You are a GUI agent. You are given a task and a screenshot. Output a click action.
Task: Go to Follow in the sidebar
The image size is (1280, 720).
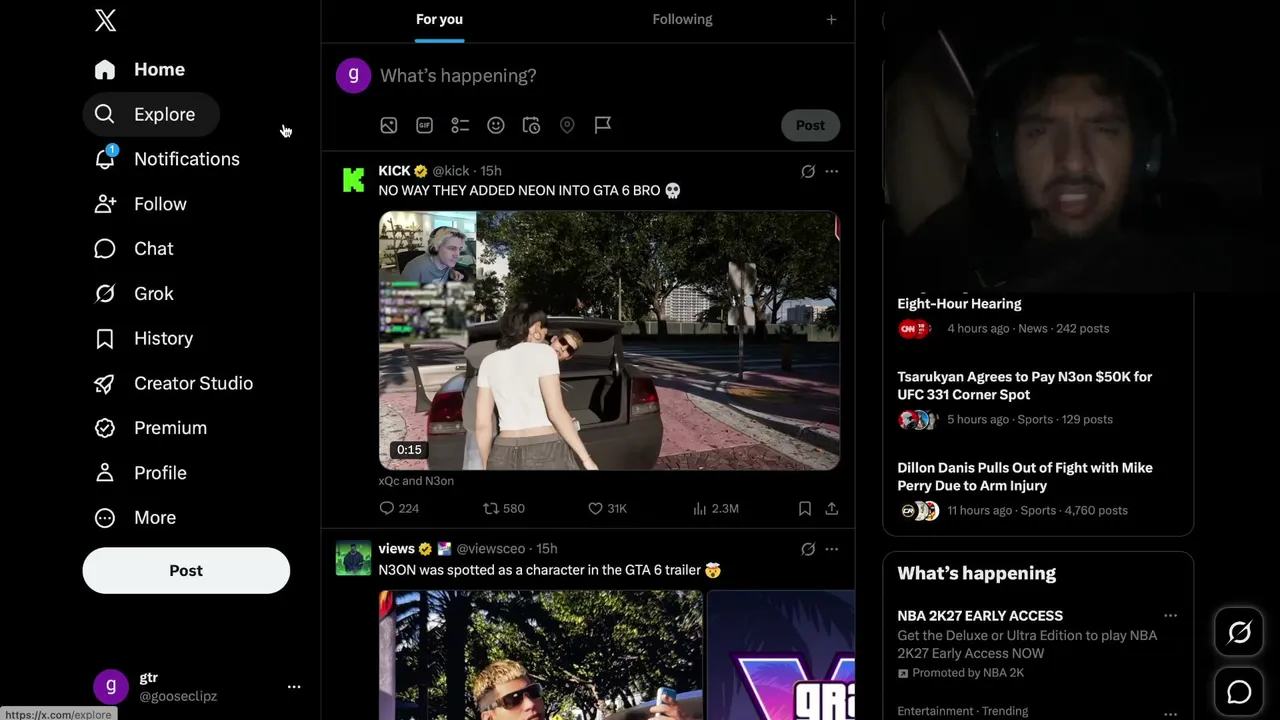coord(141,204)
